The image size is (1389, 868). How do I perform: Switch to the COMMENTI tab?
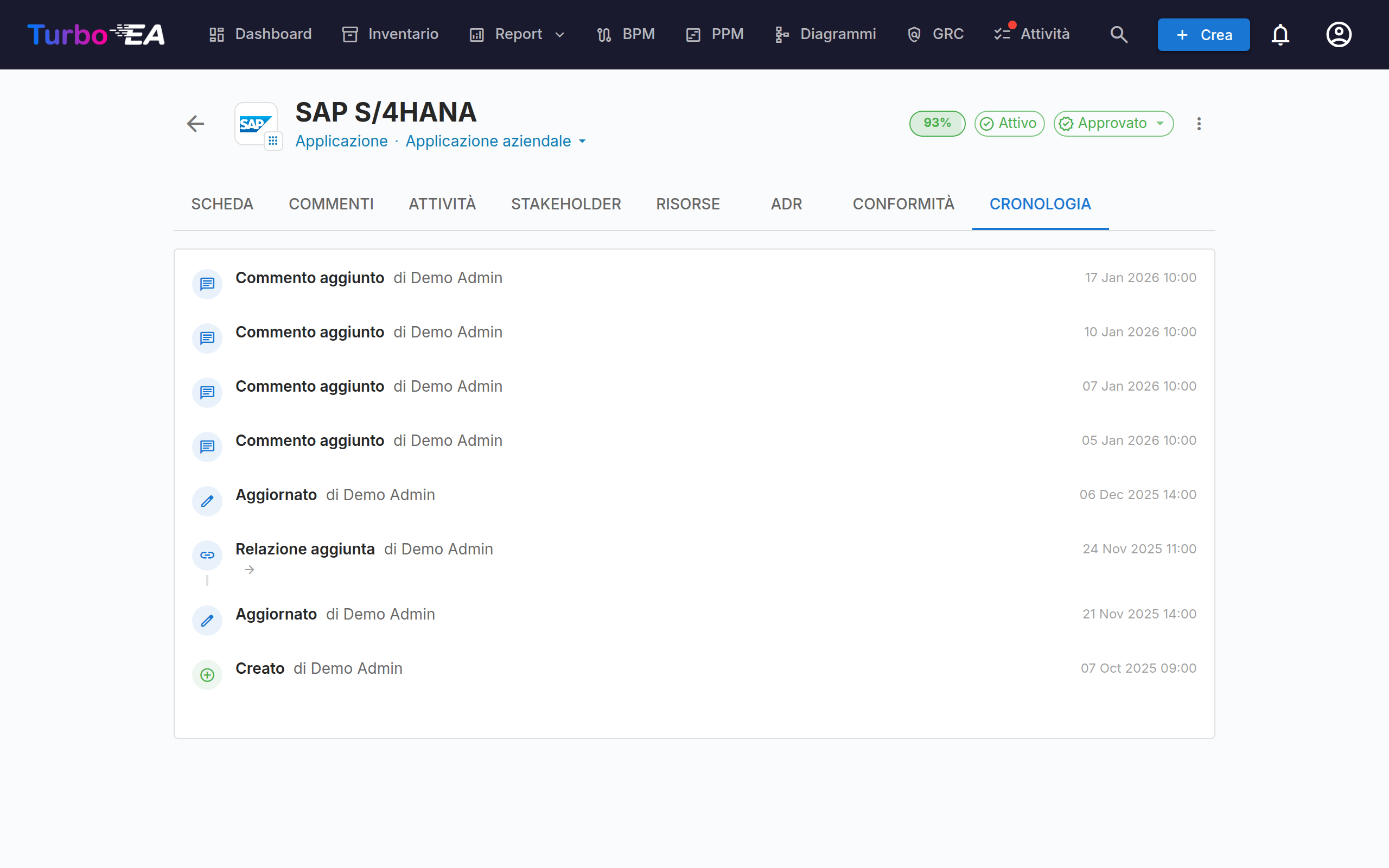click(x=331, y=204)
